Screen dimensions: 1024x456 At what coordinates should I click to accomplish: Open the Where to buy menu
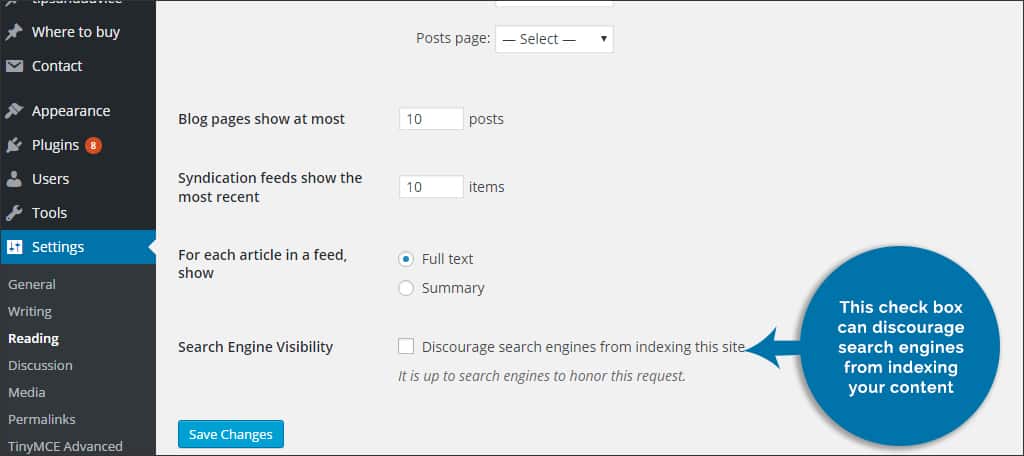[78, 33]
